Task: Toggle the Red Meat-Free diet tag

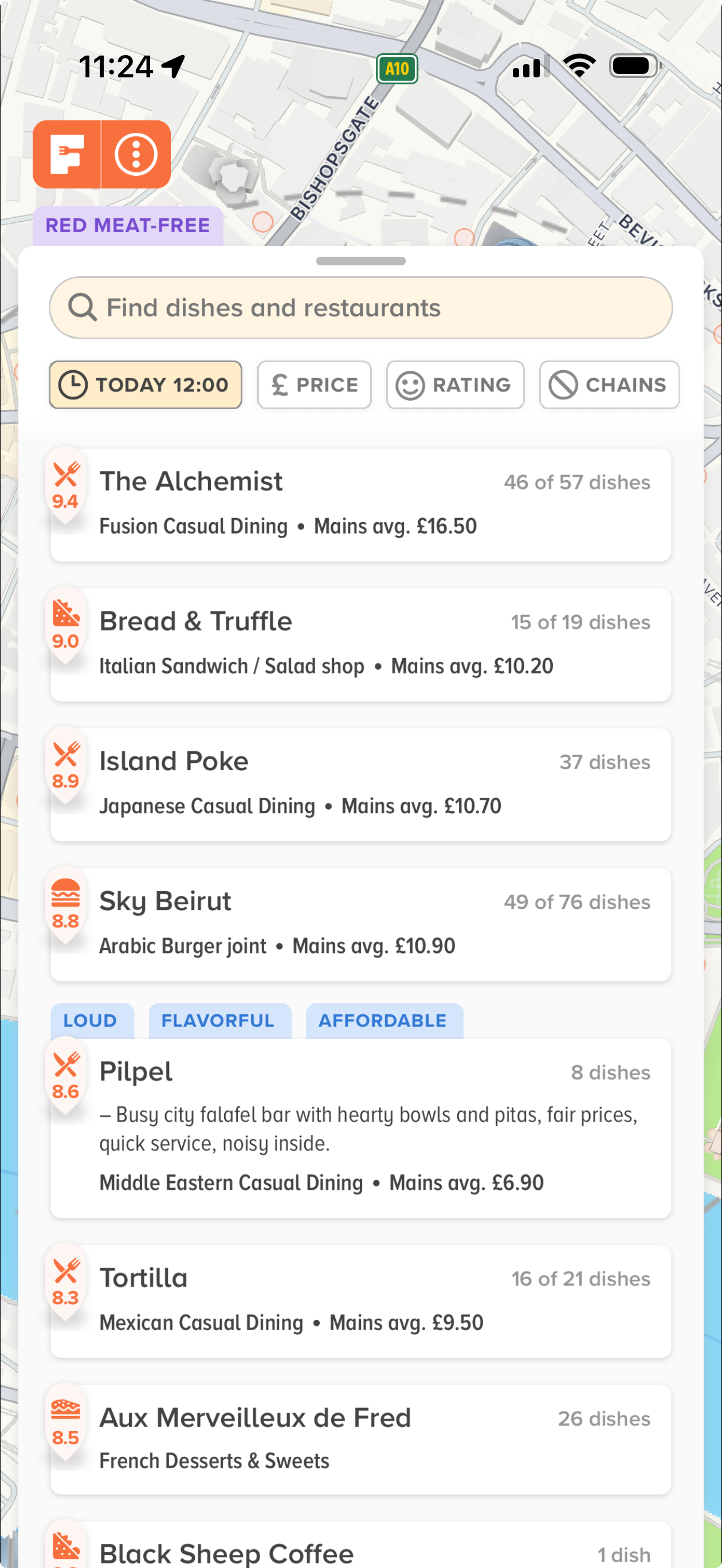Action: [128, 226]
